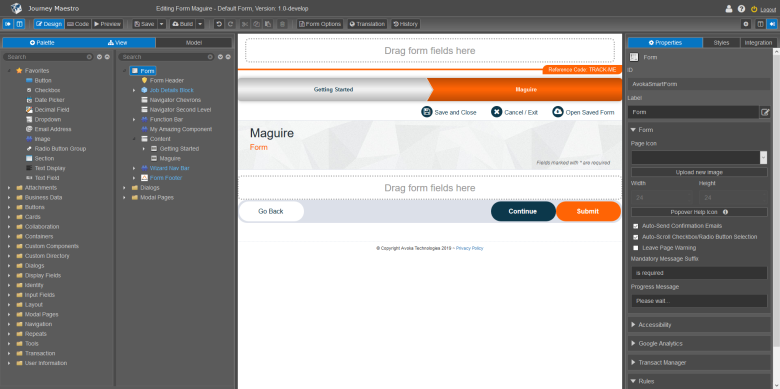Select the Getting Started navigator step
The height and width of the screenshot is (389, 780).
pos(333,90)
